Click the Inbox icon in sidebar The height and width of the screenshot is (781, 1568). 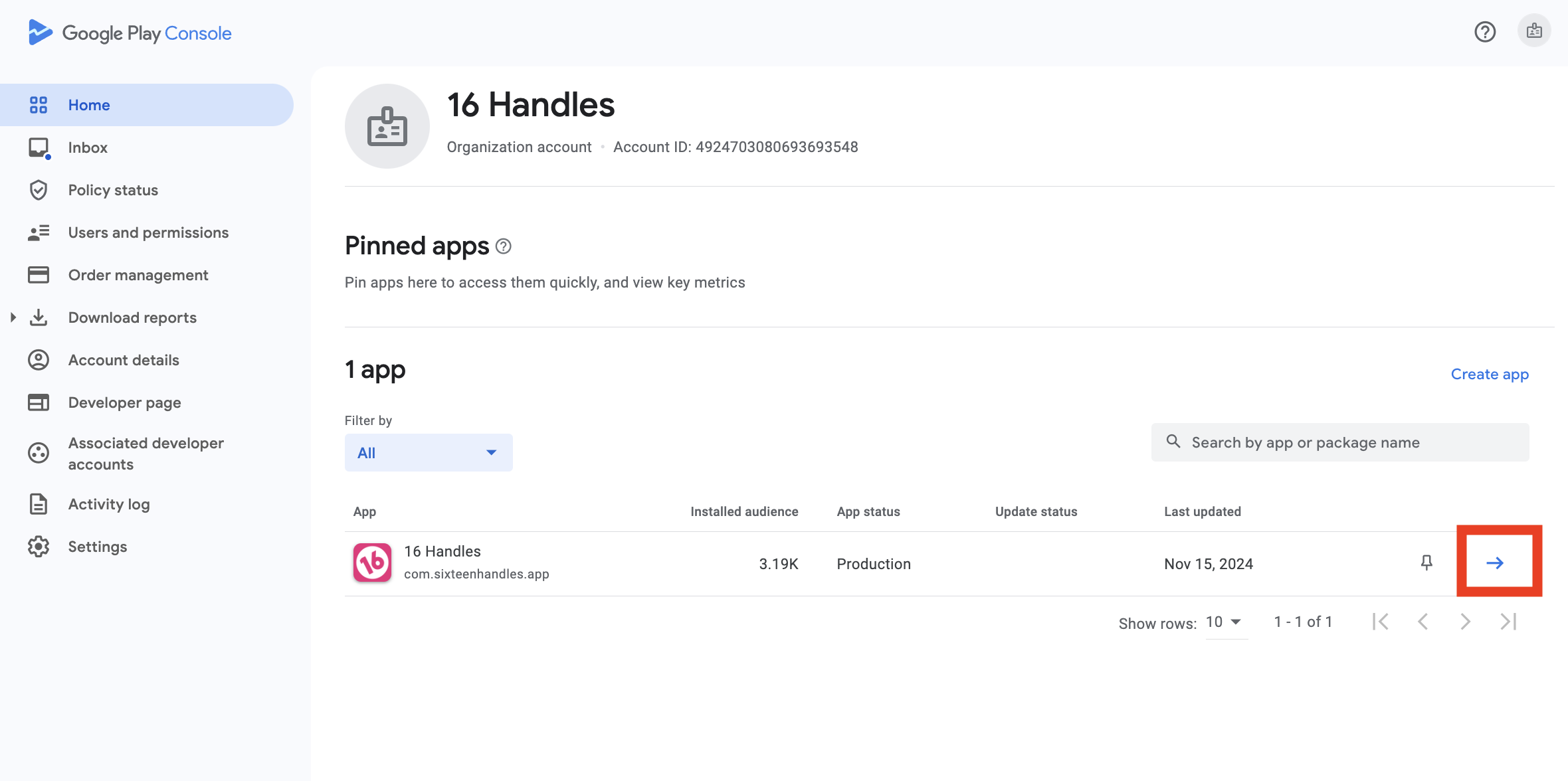(x=39, y=147)
